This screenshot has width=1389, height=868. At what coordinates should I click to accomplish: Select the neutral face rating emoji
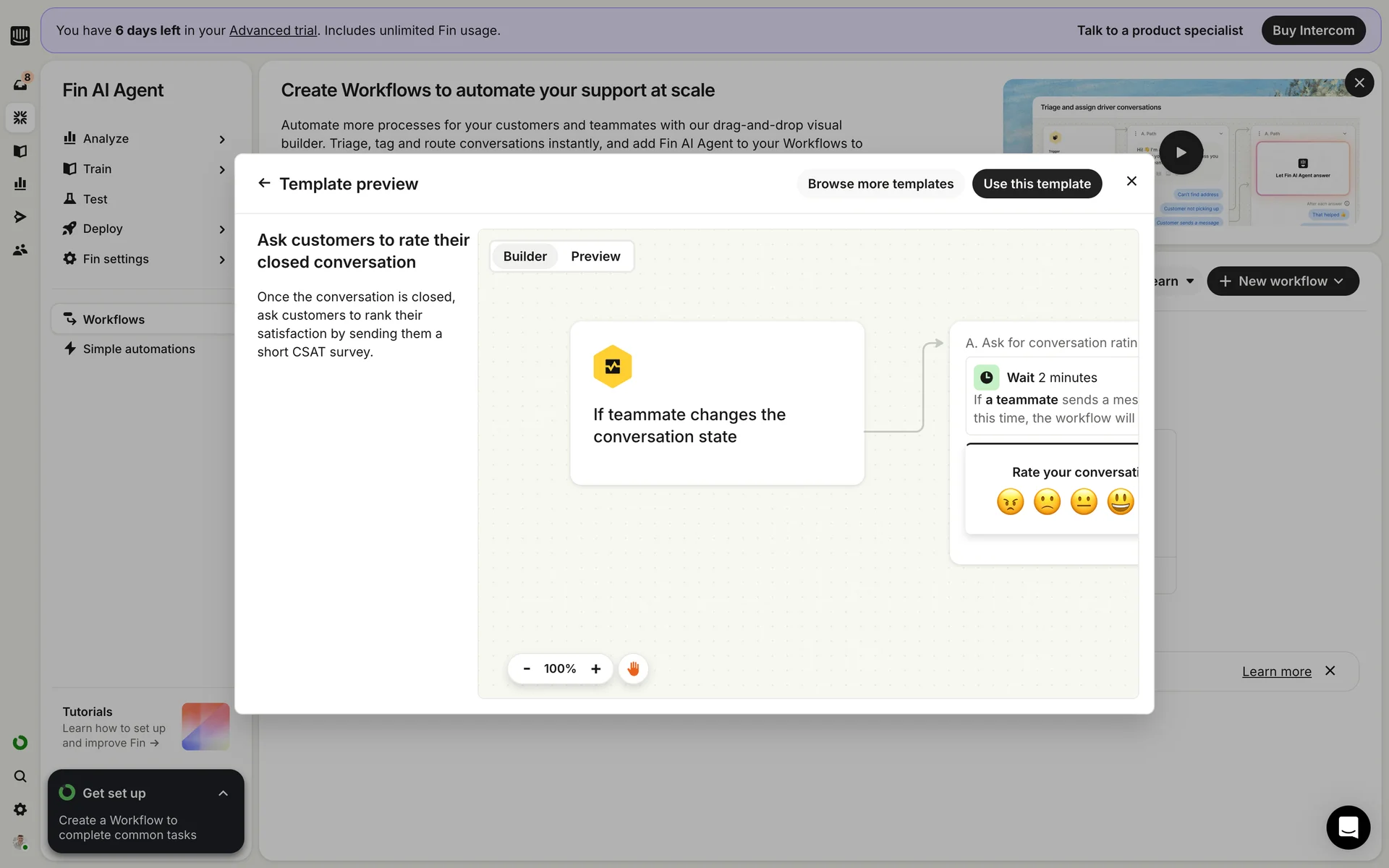click(x=1083, y=501)
